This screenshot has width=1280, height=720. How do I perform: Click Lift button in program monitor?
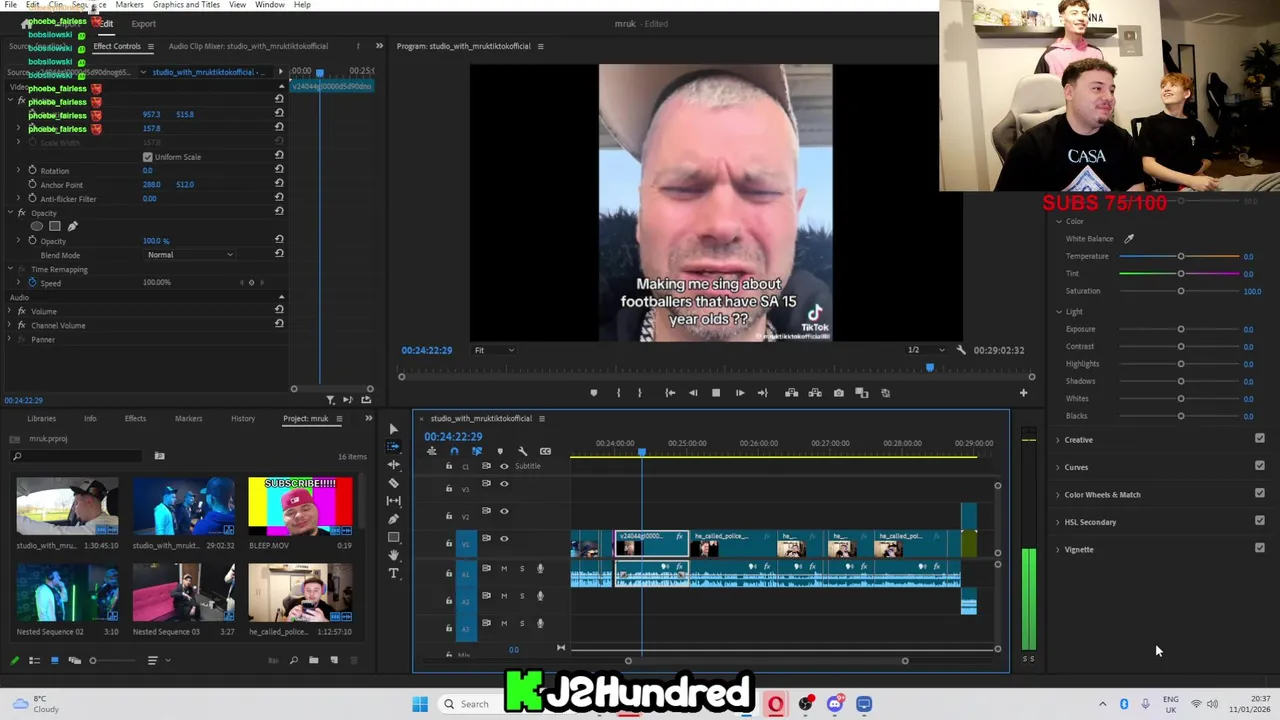click(x=791, y=393)
